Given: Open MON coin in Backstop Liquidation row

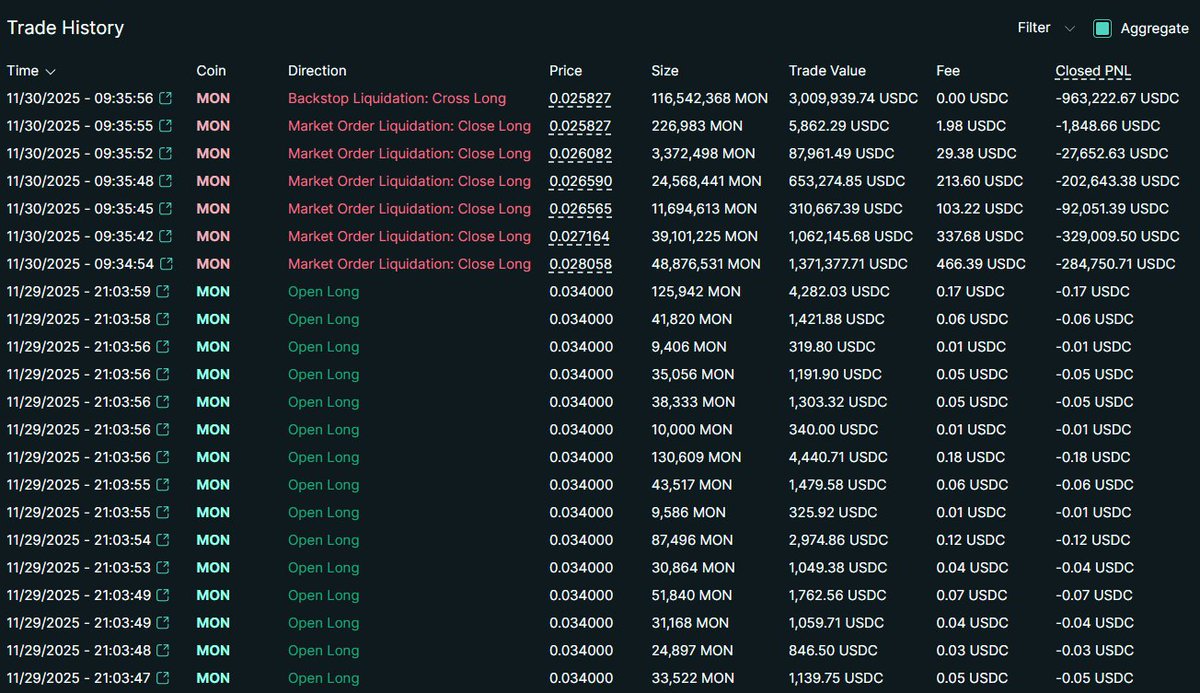Looking at the screenshot, I should click(x=213, y=98).
